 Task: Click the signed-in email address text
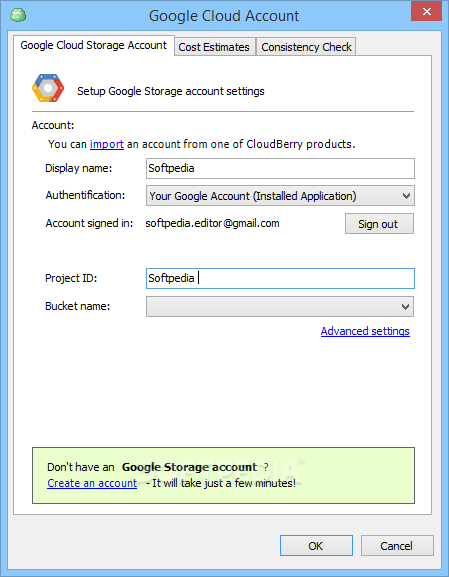212,223
